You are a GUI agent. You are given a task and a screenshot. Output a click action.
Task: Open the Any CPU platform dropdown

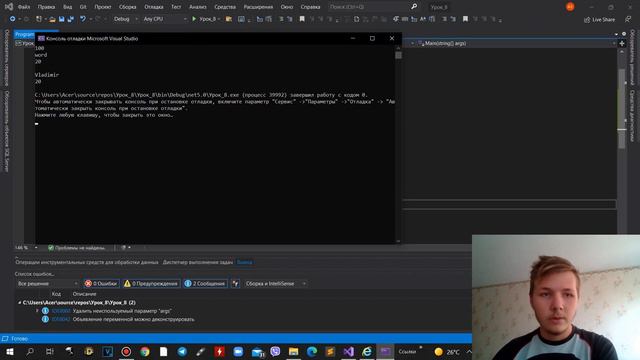pyautogui.click(x=165, y=19)
